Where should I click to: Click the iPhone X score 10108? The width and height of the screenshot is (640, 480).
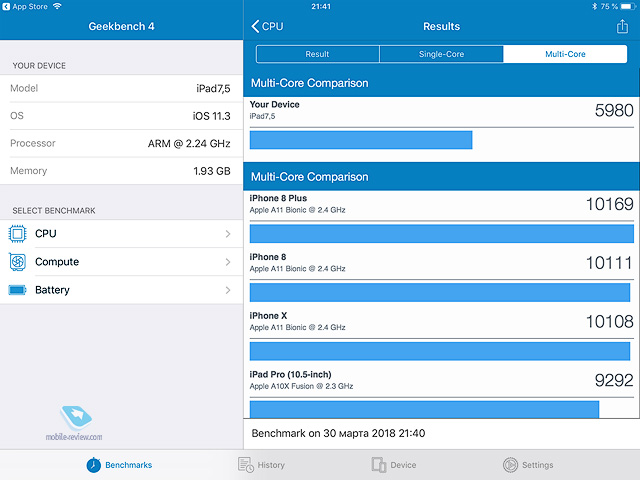coord(610,322)
